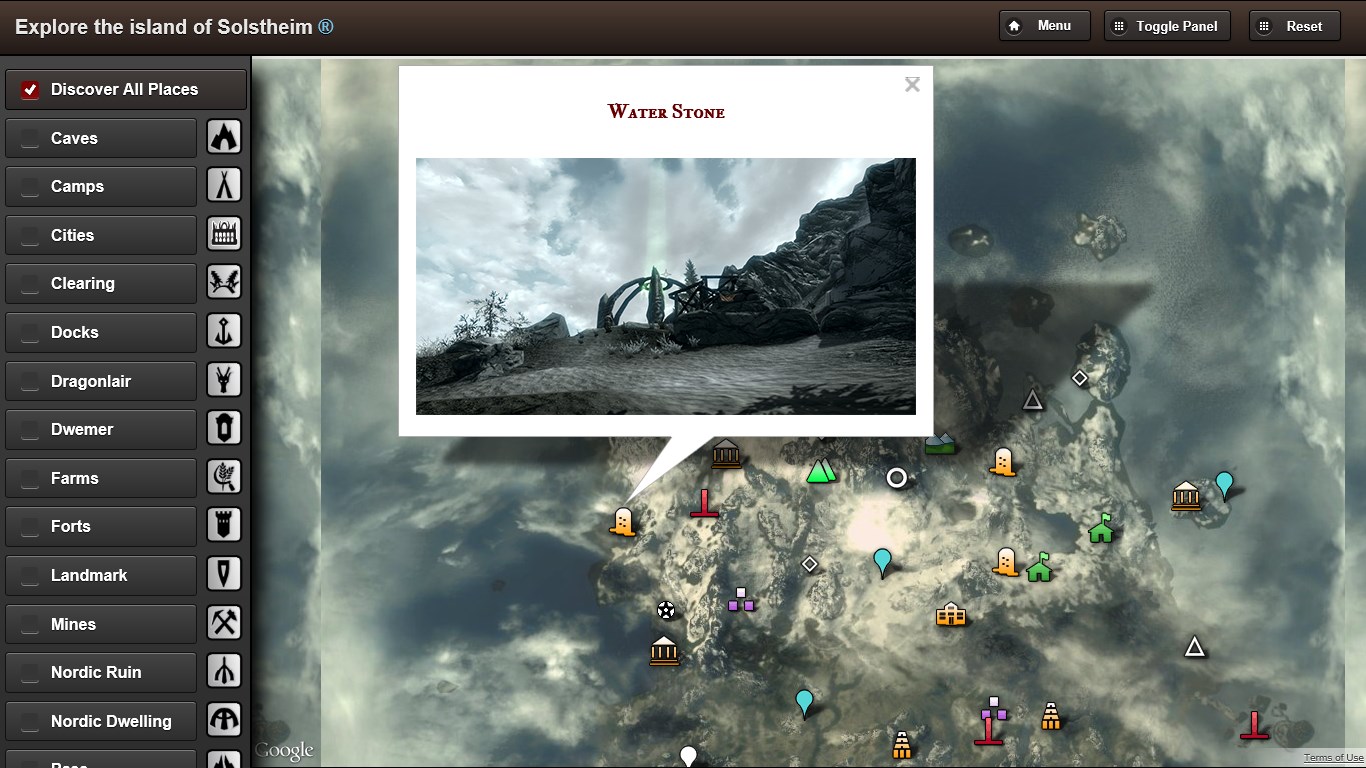Click the Farms wheat icon button

pyautogui.click(x=224, y=477)
